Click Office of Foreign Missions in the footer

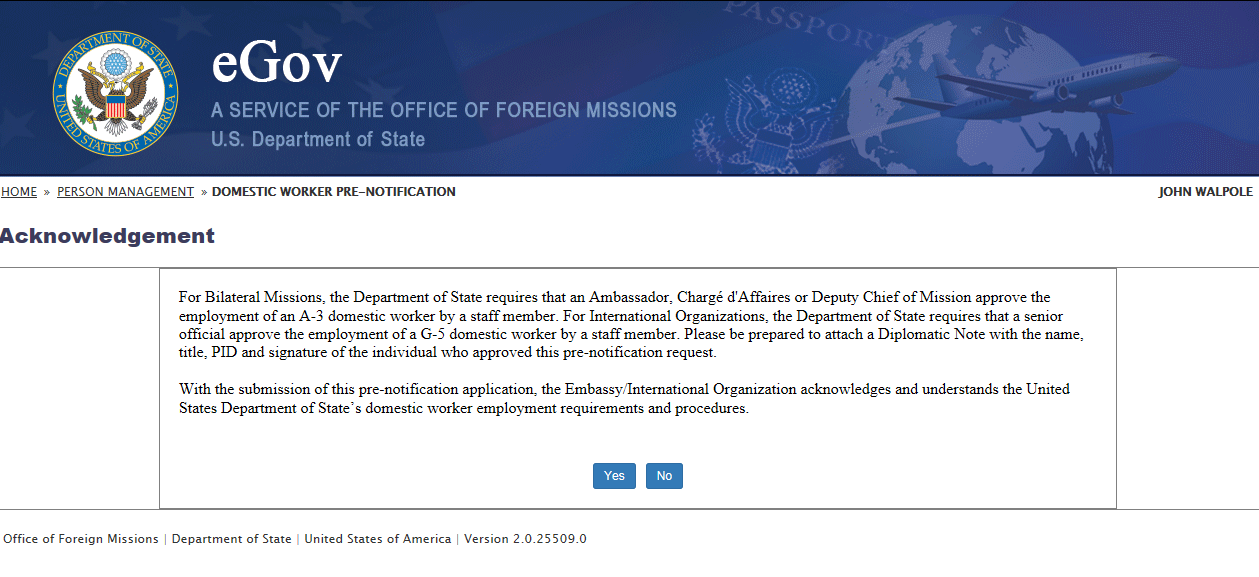[x=81, y=539]
